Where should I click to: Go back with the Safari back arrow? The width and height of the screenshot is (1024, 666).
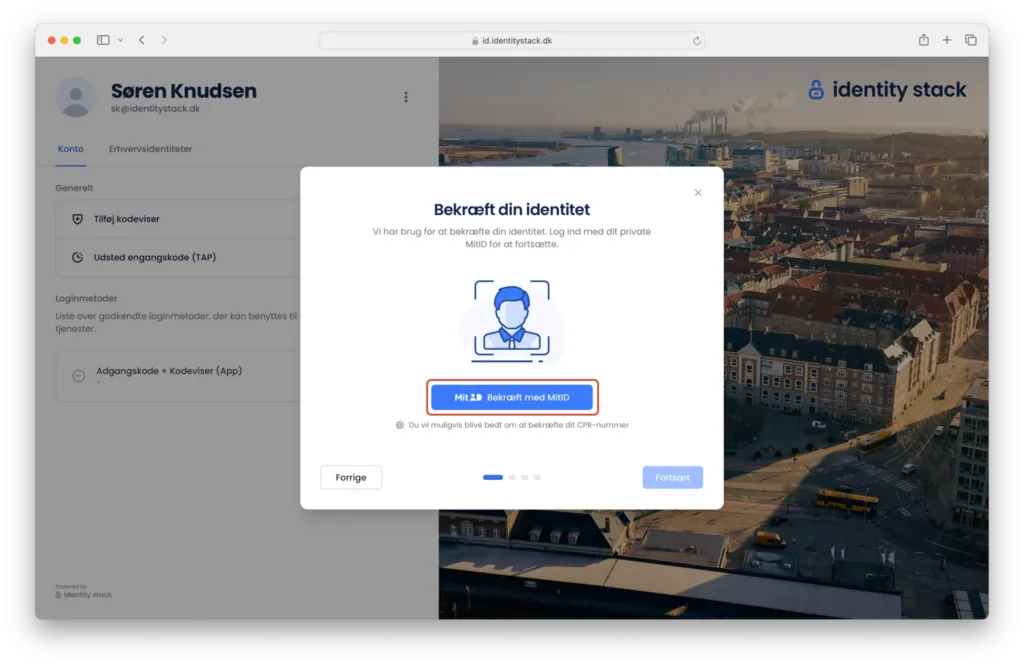coord(142,40)
